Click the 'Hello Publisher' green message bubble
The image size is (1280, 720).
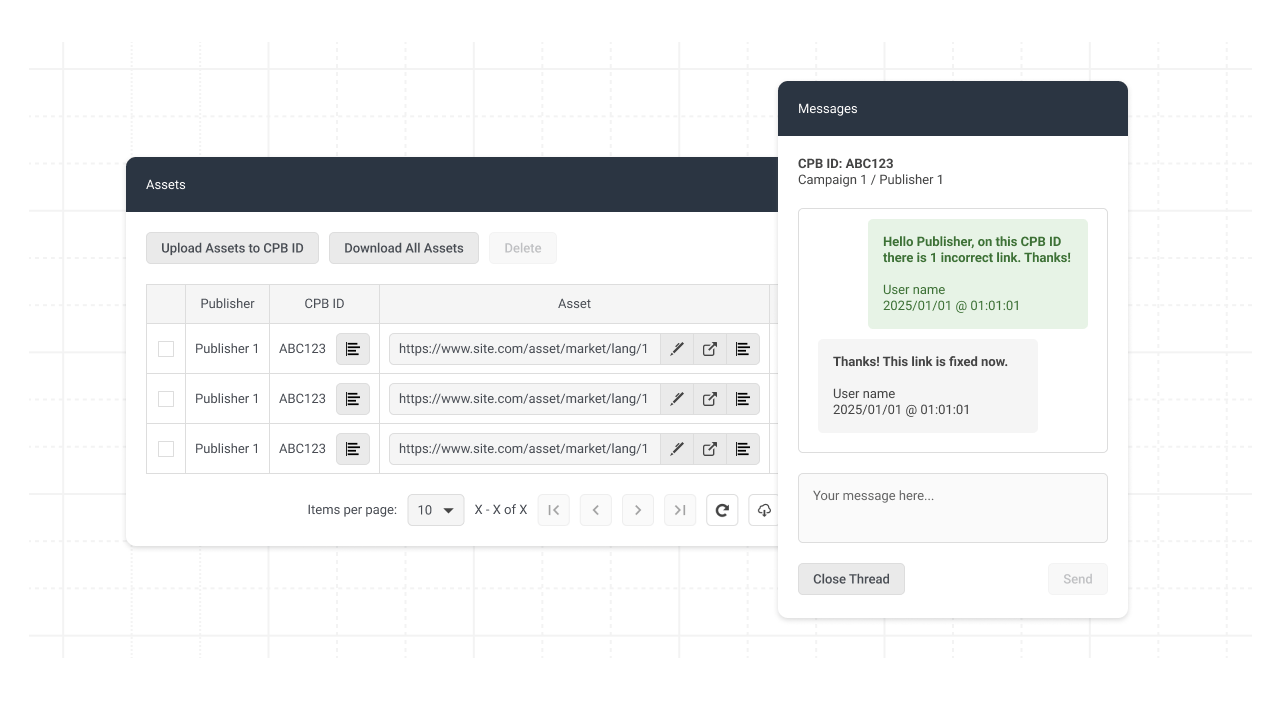978,274
